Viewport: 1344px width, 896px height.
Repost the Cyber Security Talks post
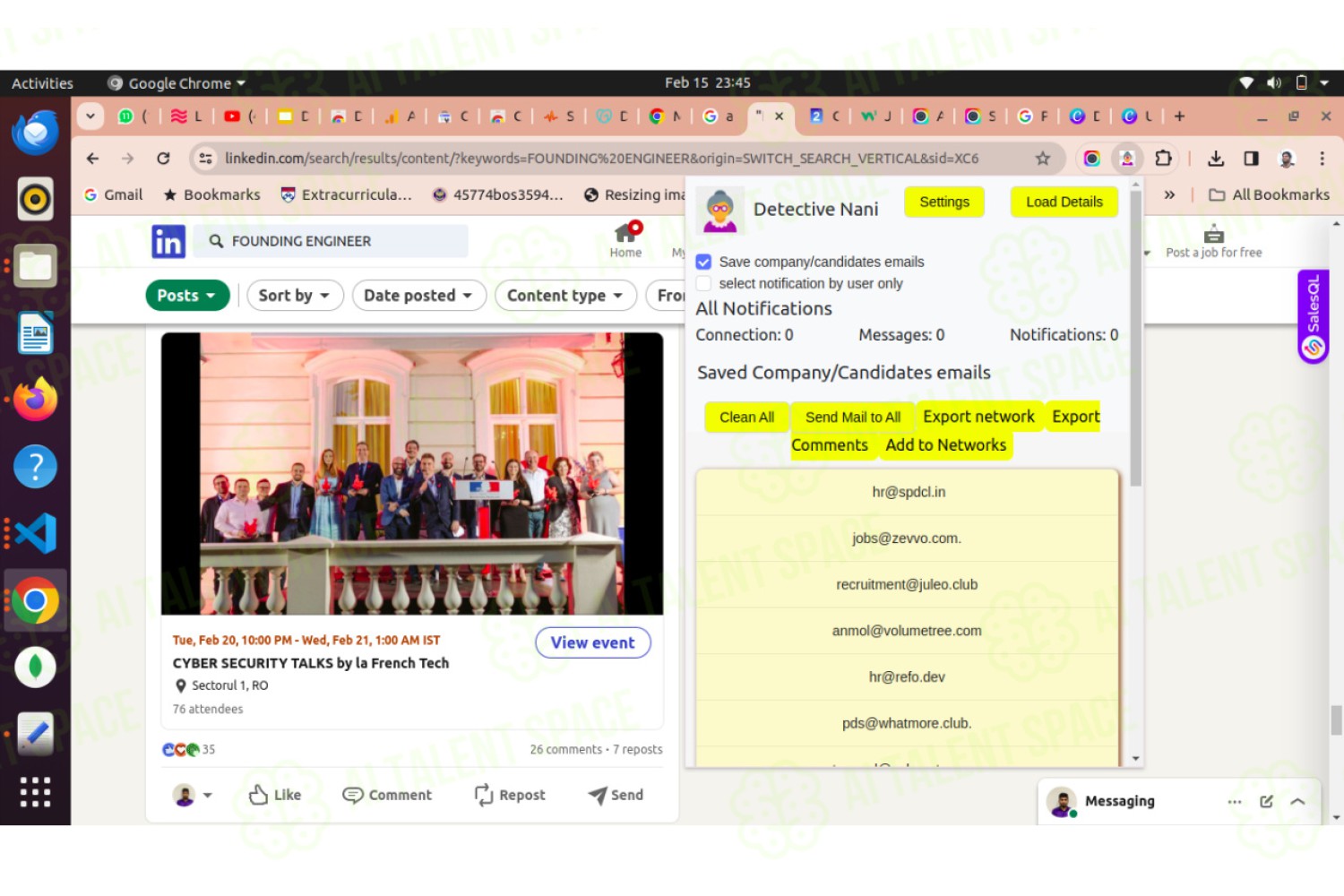point(510,795)
